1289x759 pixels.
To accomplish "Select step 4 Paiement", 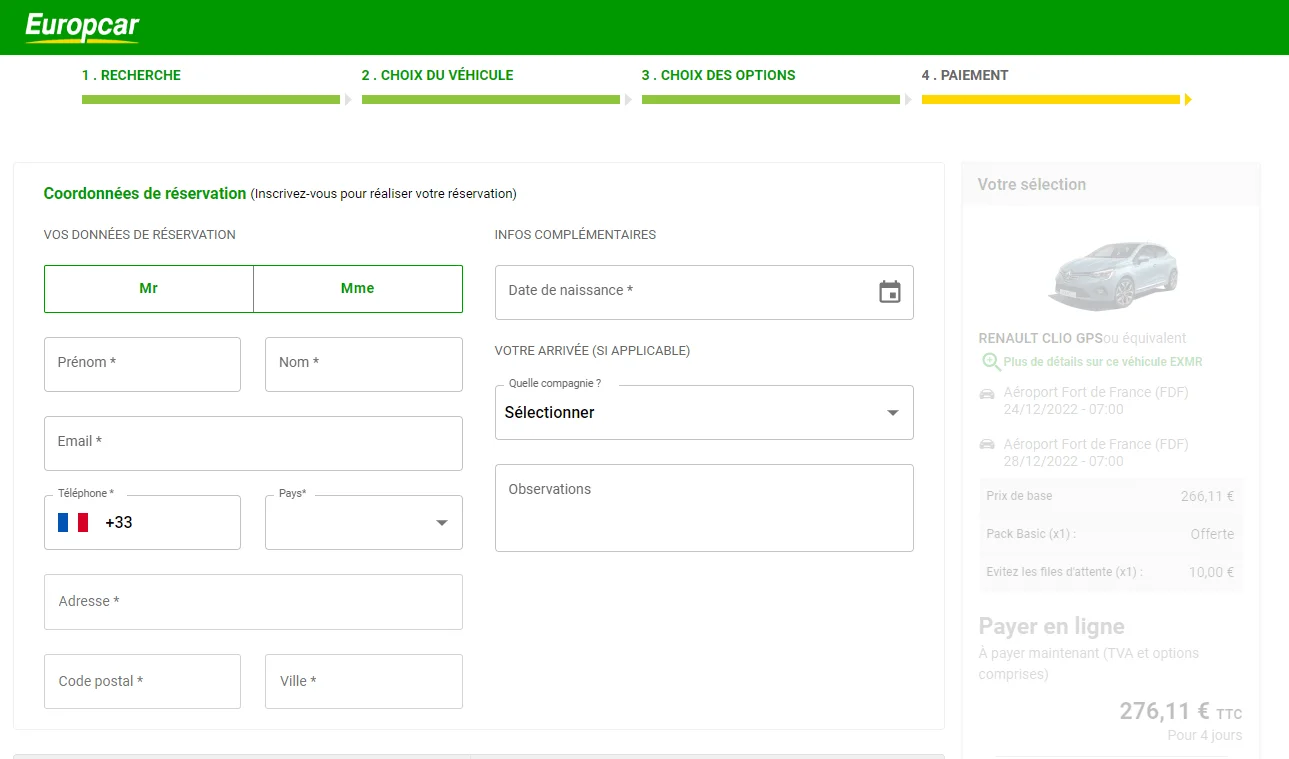I will click(x=965, y=75).
